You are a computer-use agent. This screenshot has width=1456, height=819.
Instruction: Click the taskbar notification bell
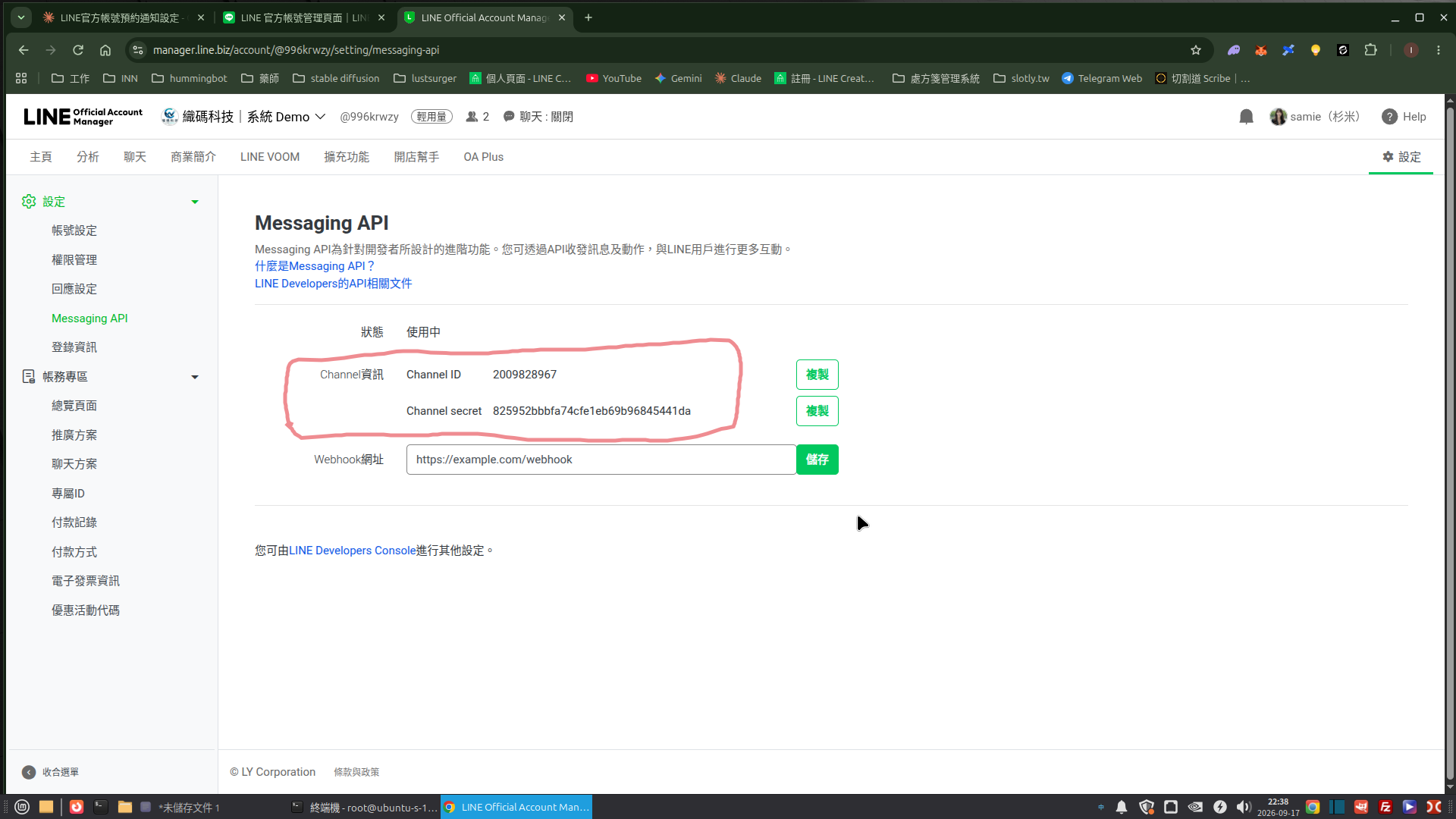click(x=1122, y=807)
